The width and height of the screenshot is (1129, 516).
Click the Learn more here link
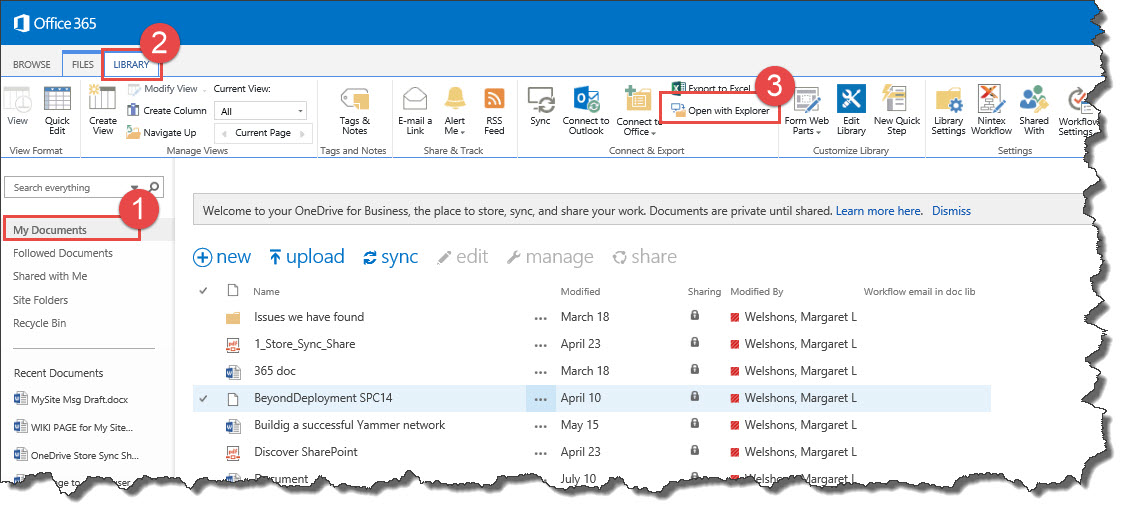[x=879, y=211]
